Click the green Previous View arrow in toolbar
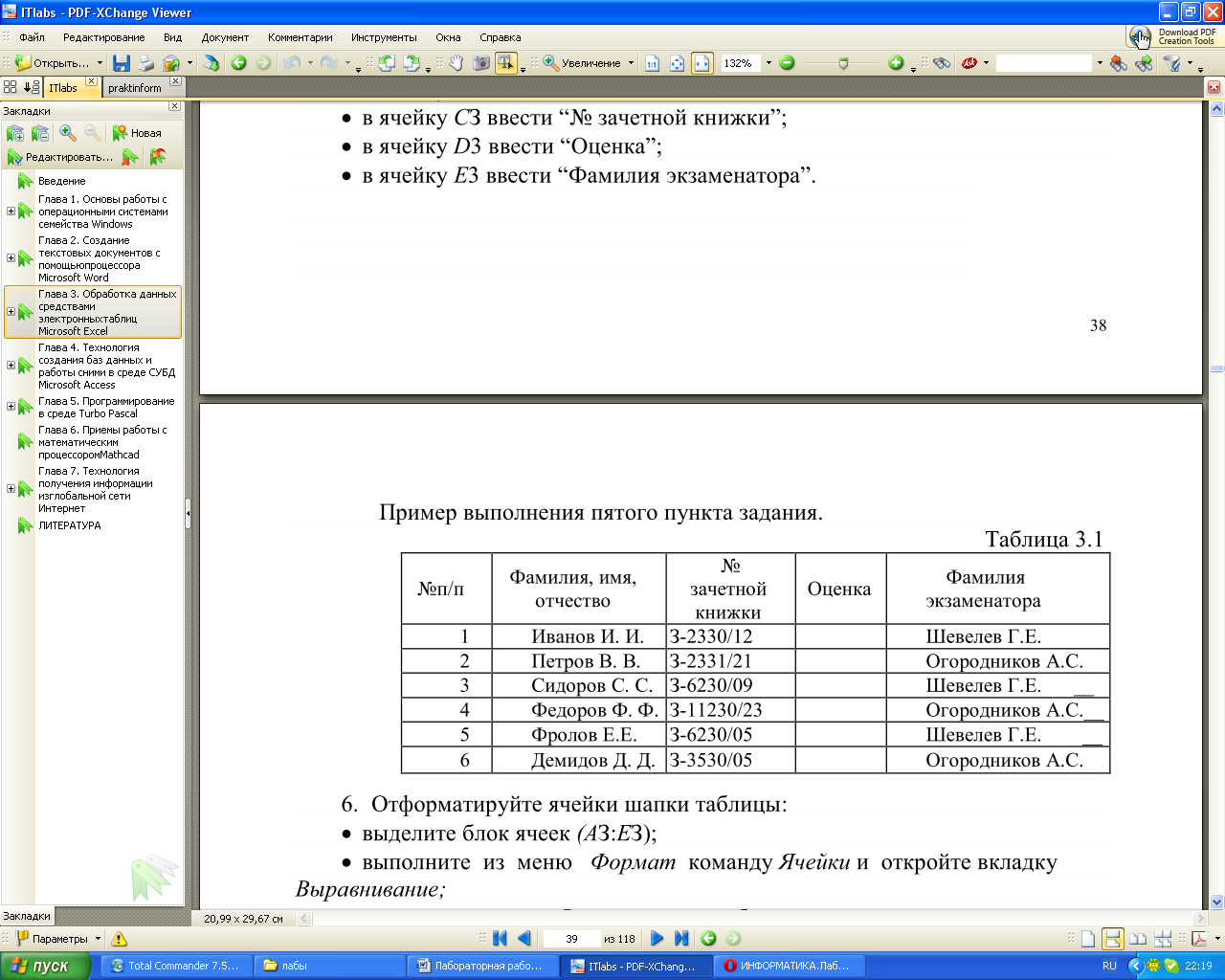The height and width of the screenshot is (980, 1225). (239, 63)
